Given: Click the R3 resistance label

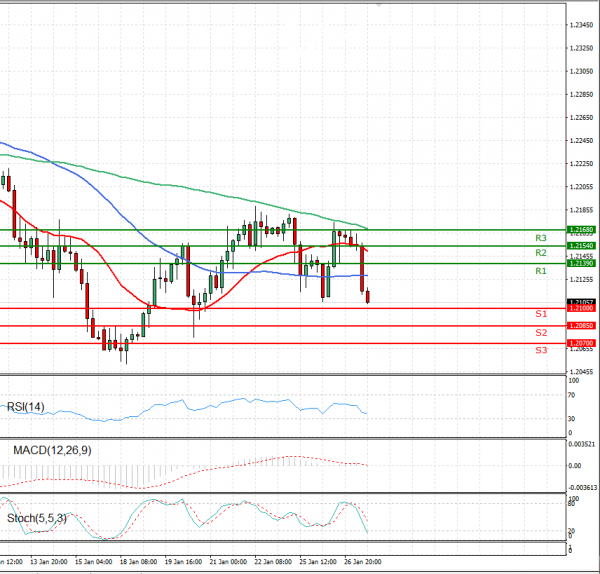Looking at the screenshot, I should [541, 238].
